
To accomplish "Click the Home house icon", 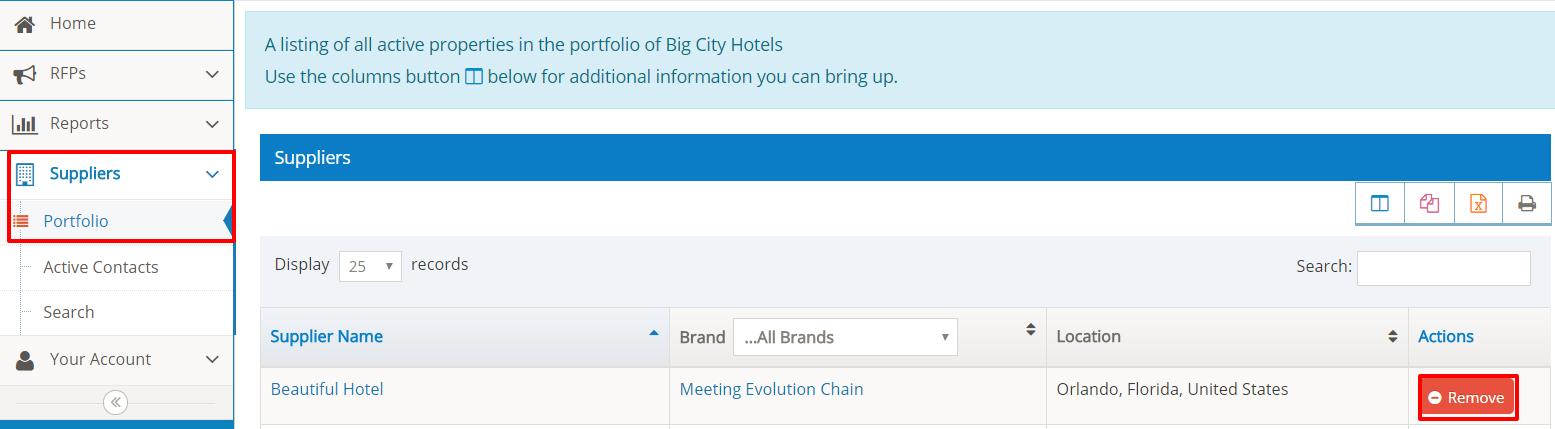I will tap(25, 23).
